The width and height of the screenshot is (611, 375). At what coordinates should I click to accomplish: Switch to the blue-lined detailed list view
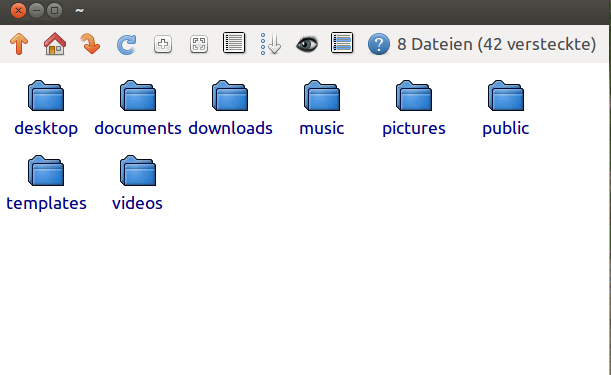click(x=342, y=43)
